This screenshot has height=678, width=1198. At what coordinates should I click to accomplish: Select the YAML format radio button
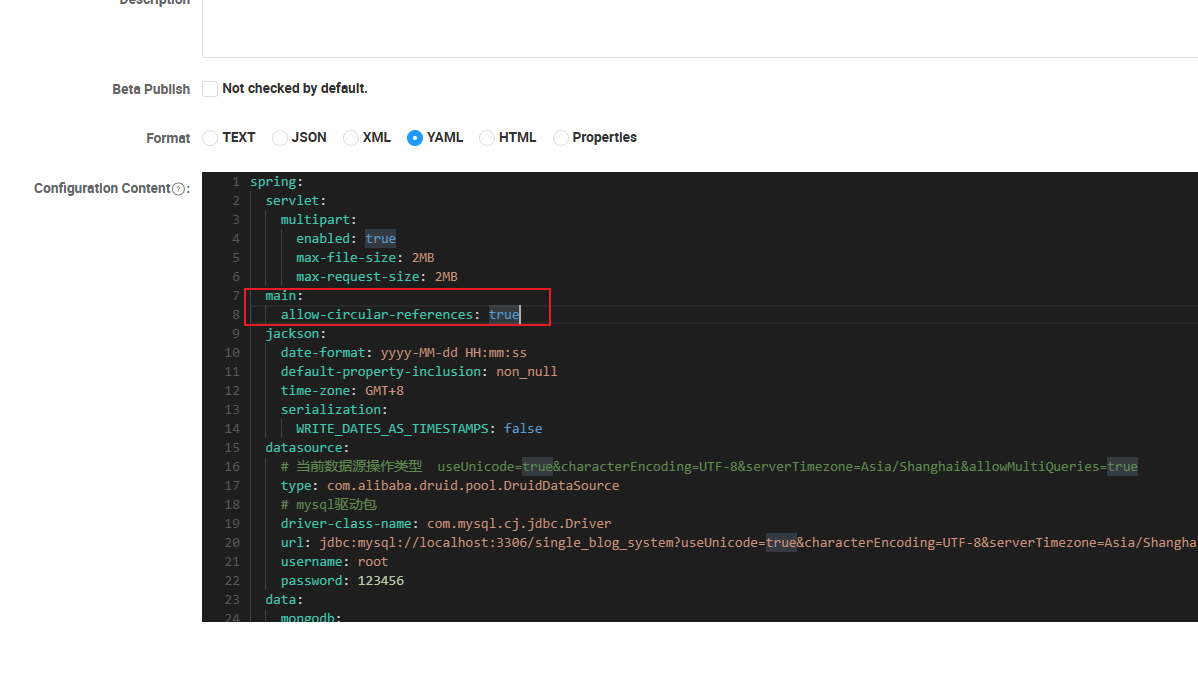415,138
